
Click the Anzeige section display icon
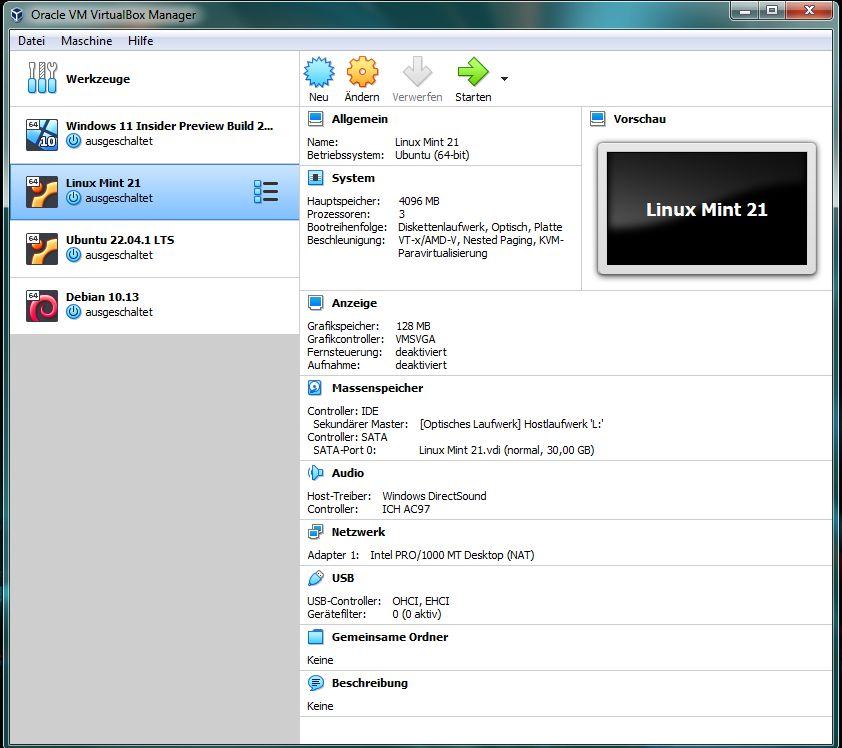[x=315, y=303]
